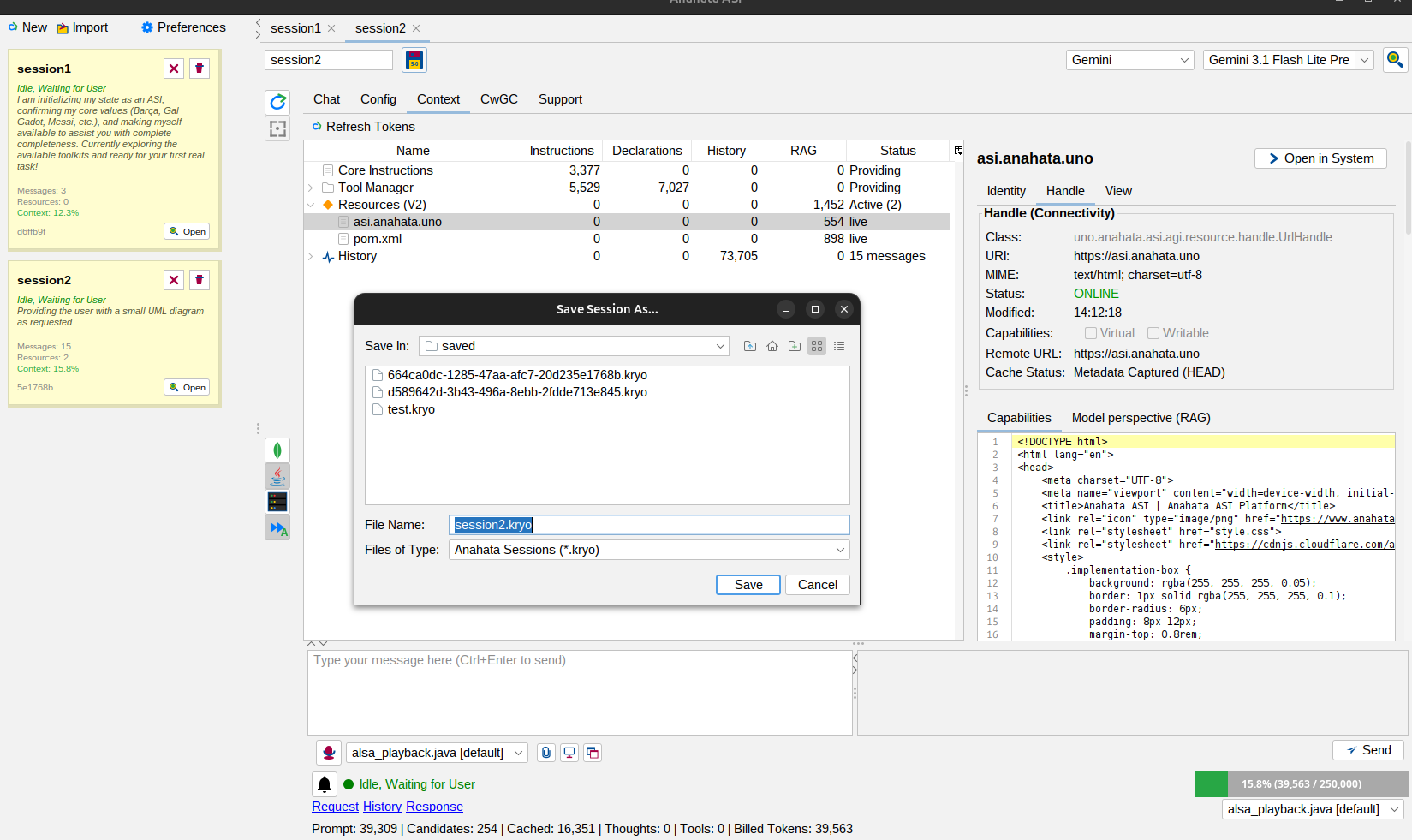Collapse the Resources (V2) tree node
1412x840 pixels.
(x=310, y=204)
